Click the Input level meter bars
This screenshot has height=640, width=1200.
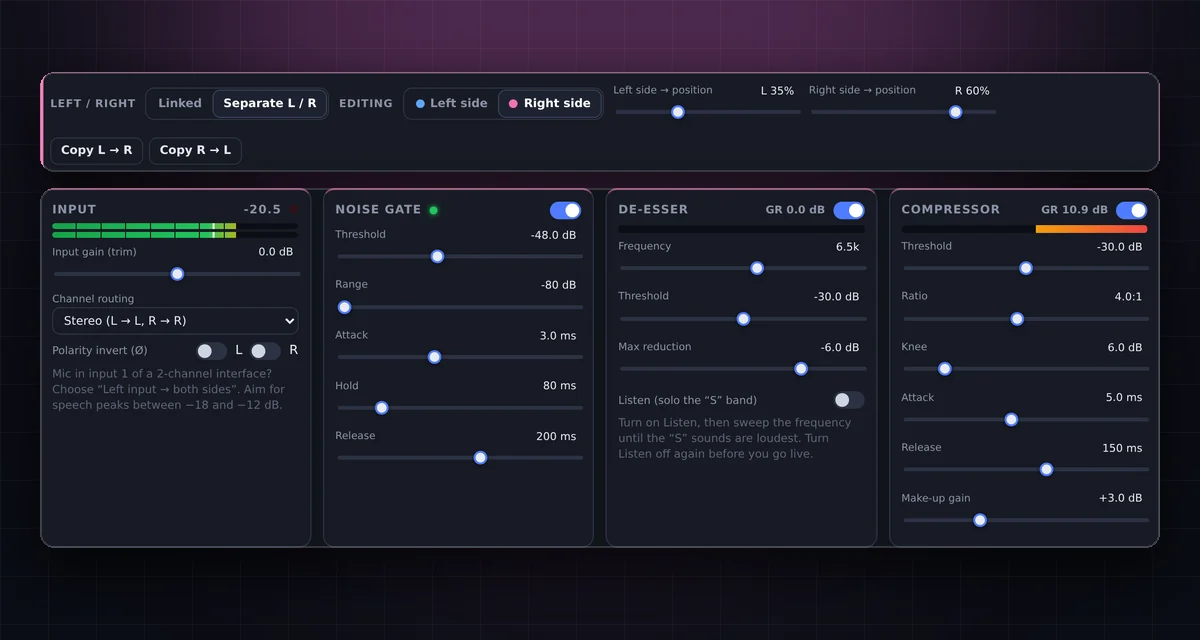tap(175, 231)
